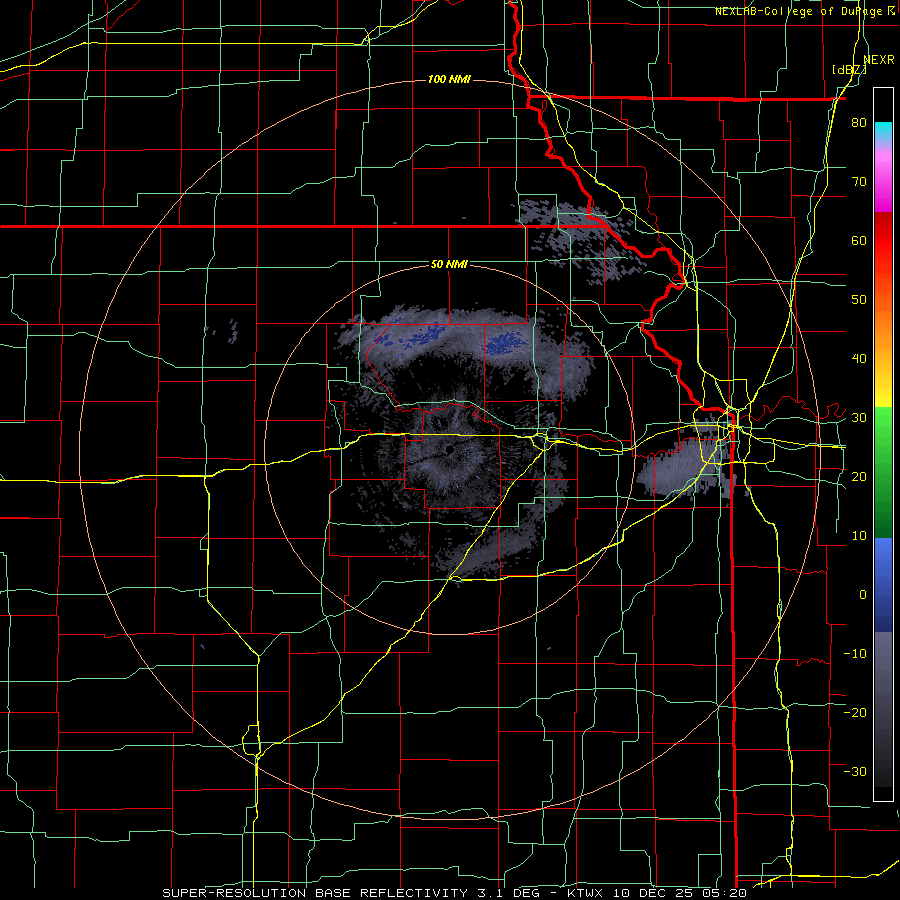Click the 50 value on the dBZ scale
Viewport: 900px width, 900px height.
point(859,300)
